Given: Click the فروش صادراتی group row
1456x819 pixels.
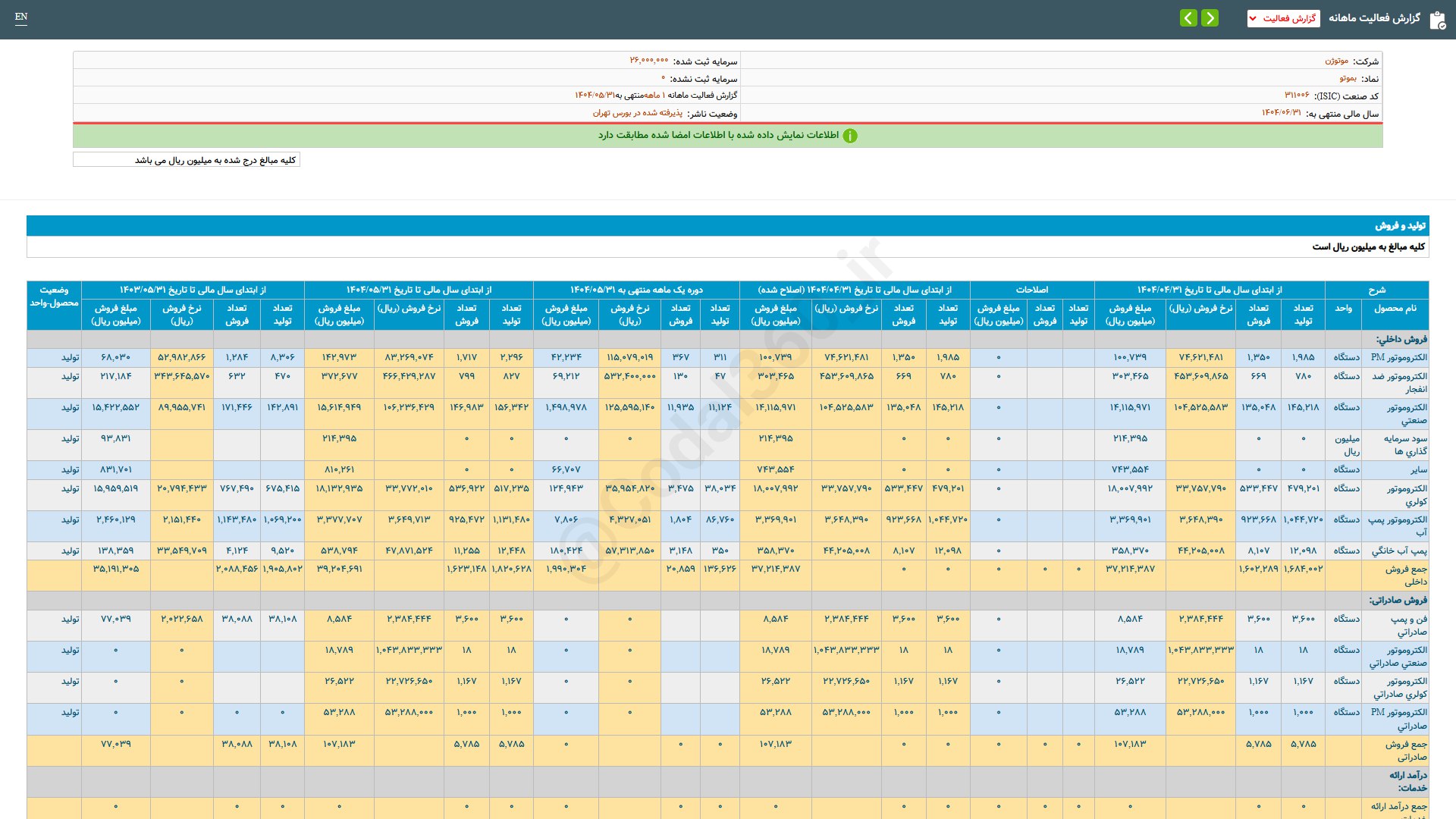Looking at the screenshot, I should 1398,600.
